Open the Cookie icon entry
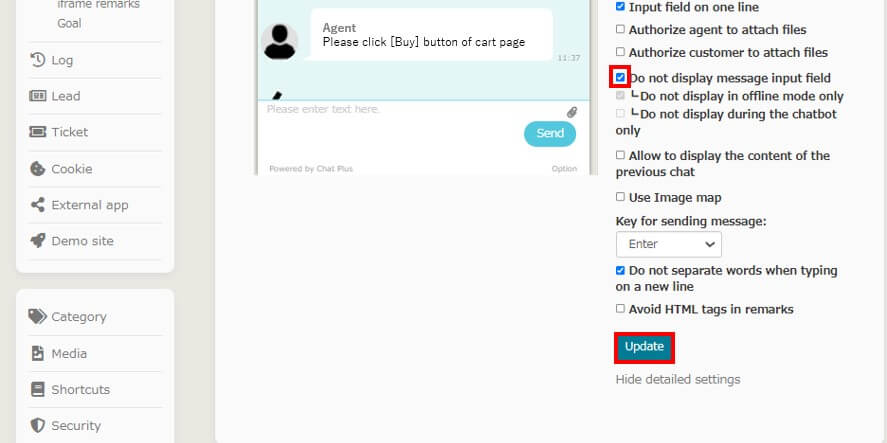This screenshot has width=887, height=443. pyautogui.click(x=37, y=169)
